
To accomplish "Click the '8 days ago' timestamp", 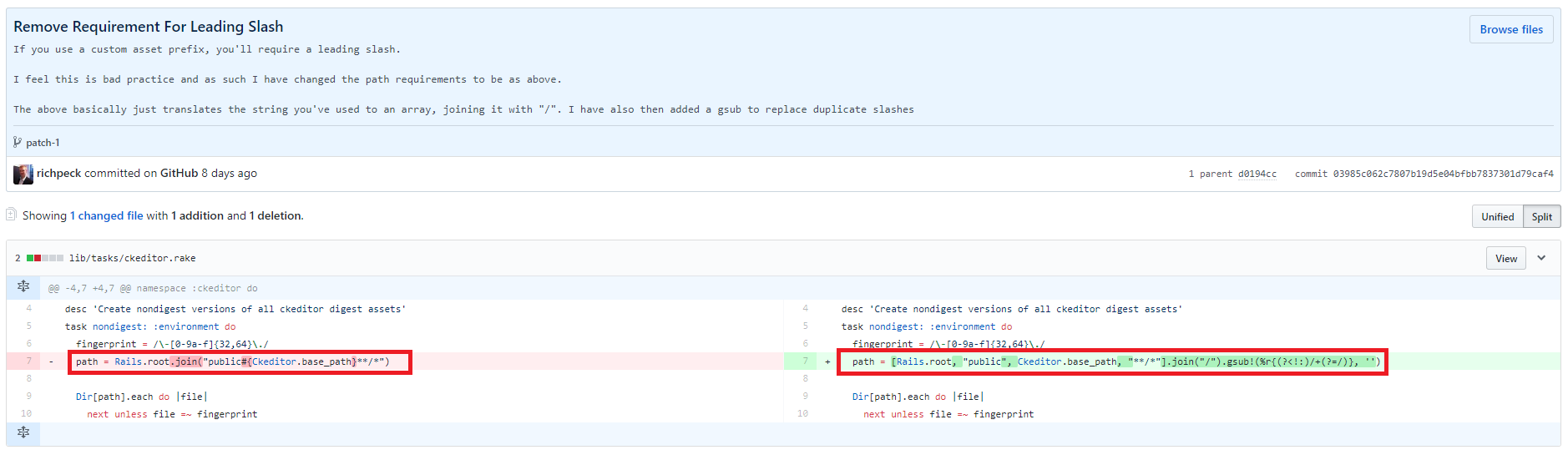I will click(x=229, y=173).
